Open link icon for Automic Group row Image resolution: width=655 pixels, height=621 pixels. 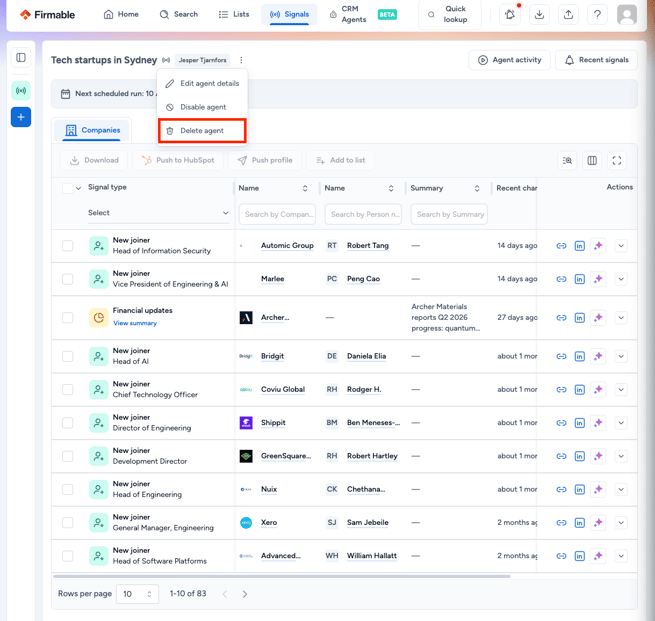[x=561, y=246]
